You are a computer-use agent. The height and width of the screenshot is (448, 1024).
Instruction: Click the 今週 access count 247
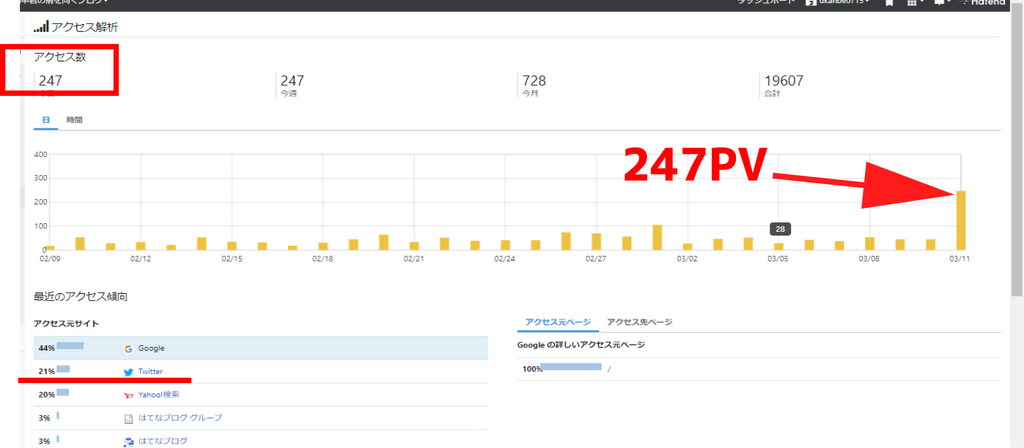point(292,81)
